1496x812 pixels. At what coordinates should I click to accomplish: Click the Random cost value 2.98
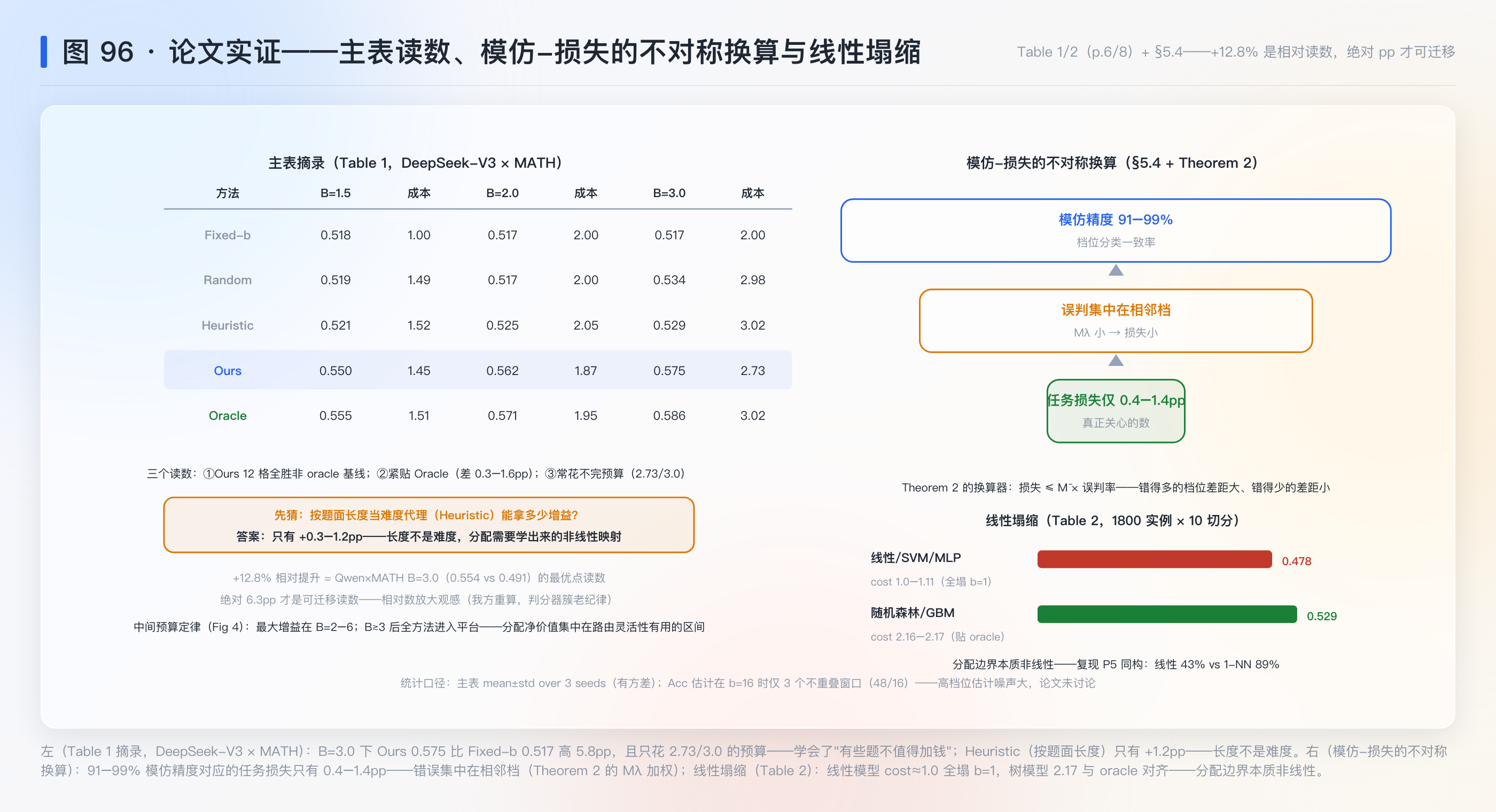[x=753, y=280]
